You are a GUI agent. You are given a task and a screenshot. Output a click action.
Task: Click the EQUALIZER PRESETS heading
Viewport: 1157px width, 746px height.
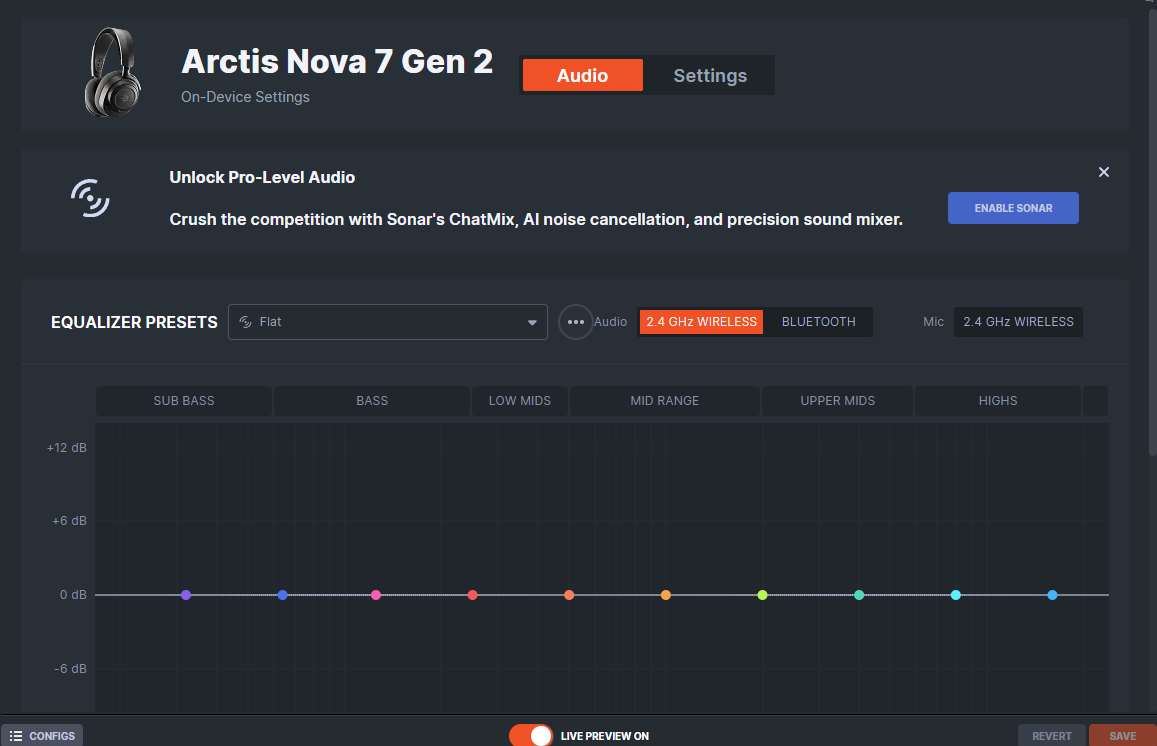(134, 322)
